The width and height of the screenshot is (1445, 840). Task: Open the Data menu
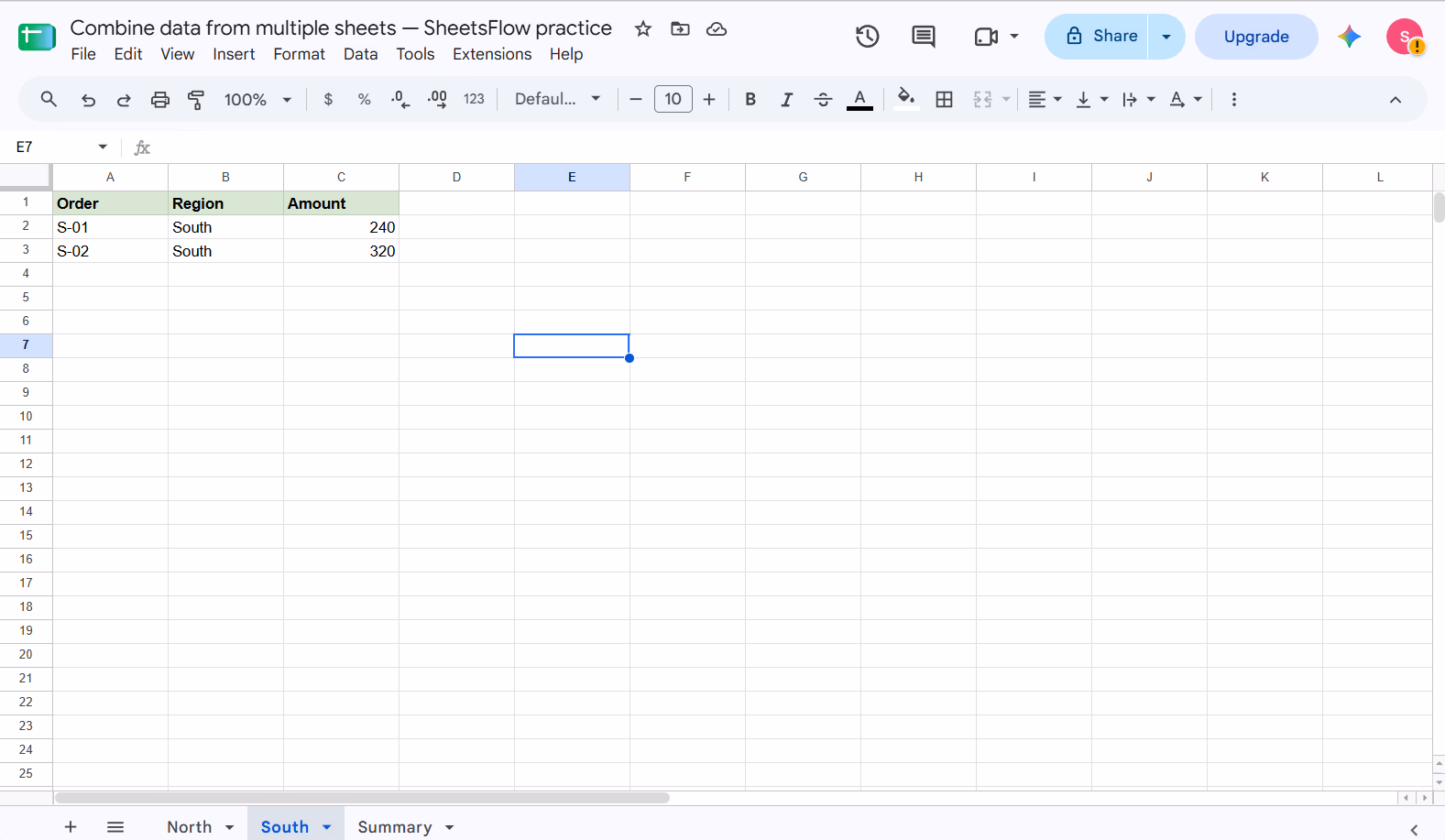pos(360,54)
